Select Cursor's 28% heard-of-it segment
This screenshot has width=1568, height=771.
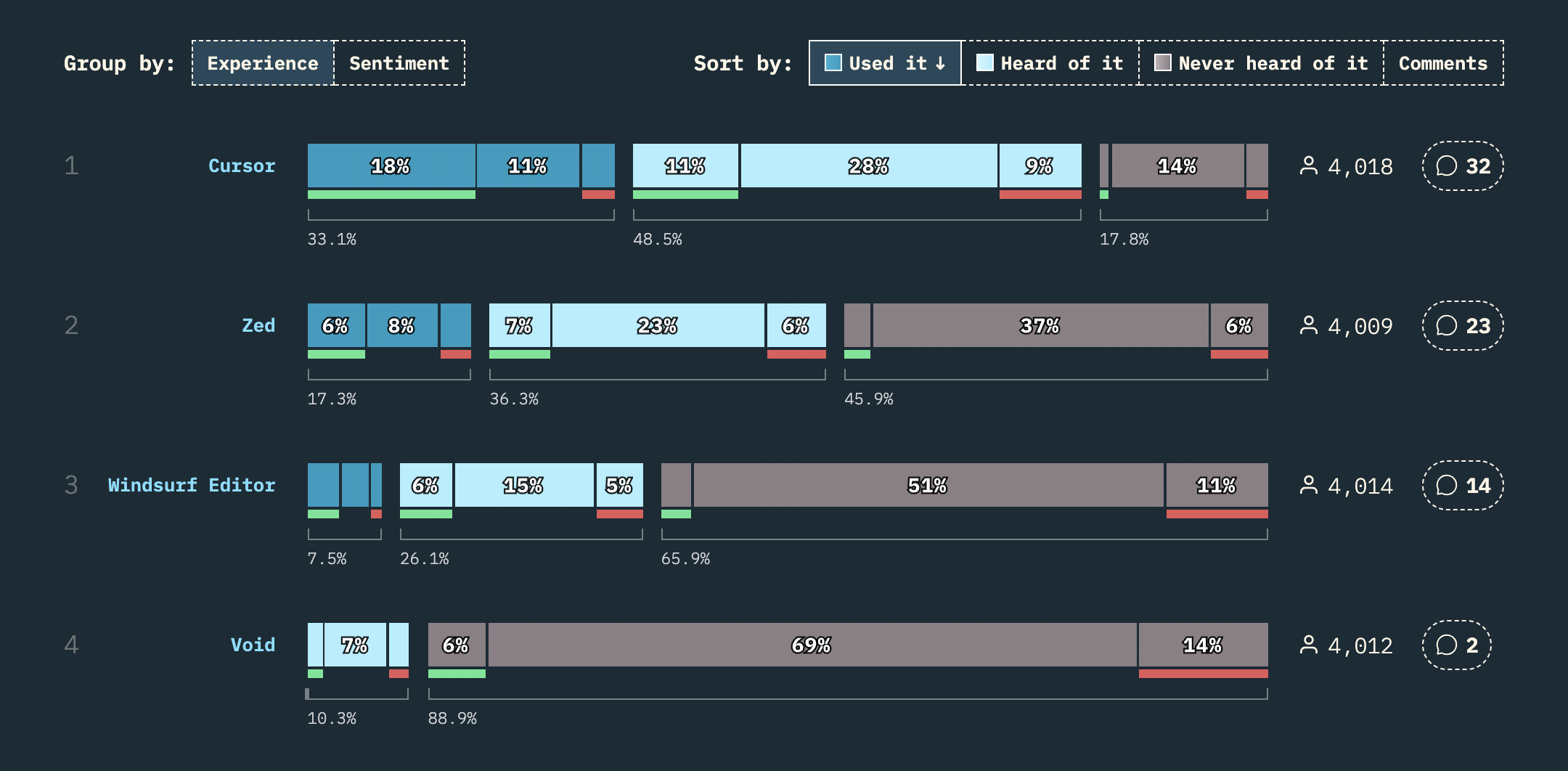pyautogui.click(x=869, y=166)
